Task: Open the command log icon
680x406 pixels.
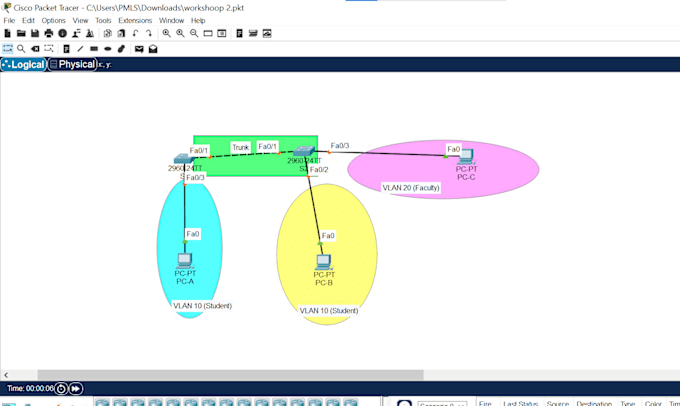Action: tap(267, 33)
